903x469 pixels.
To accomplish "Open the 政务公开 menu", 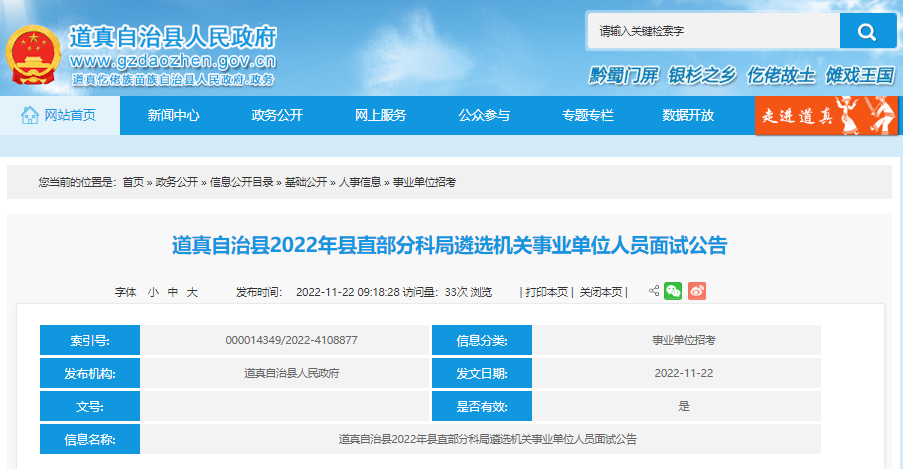I will [x=277, y=115].
